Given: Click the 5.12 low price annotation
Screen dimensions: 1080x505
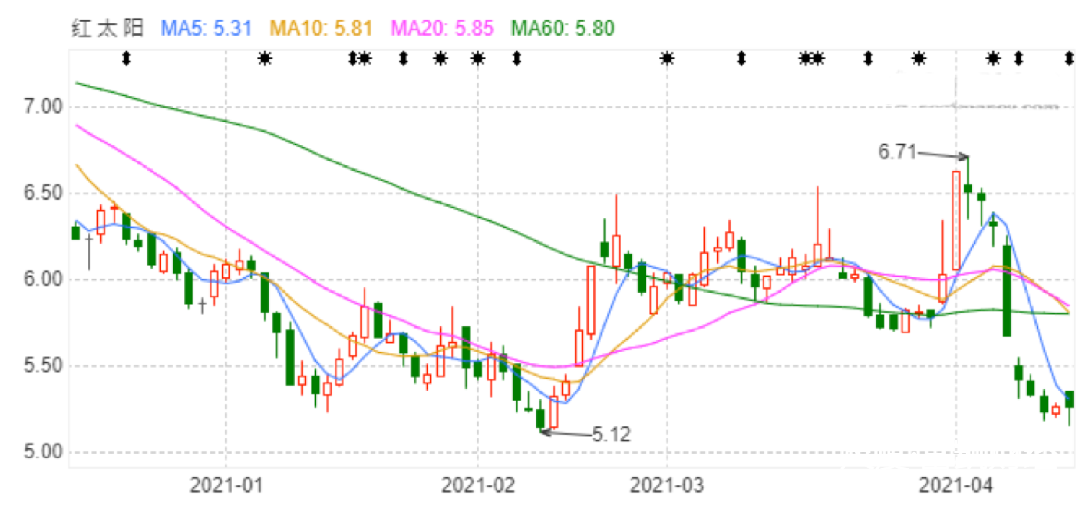Looking at the screenshot, I should point(611,434).
